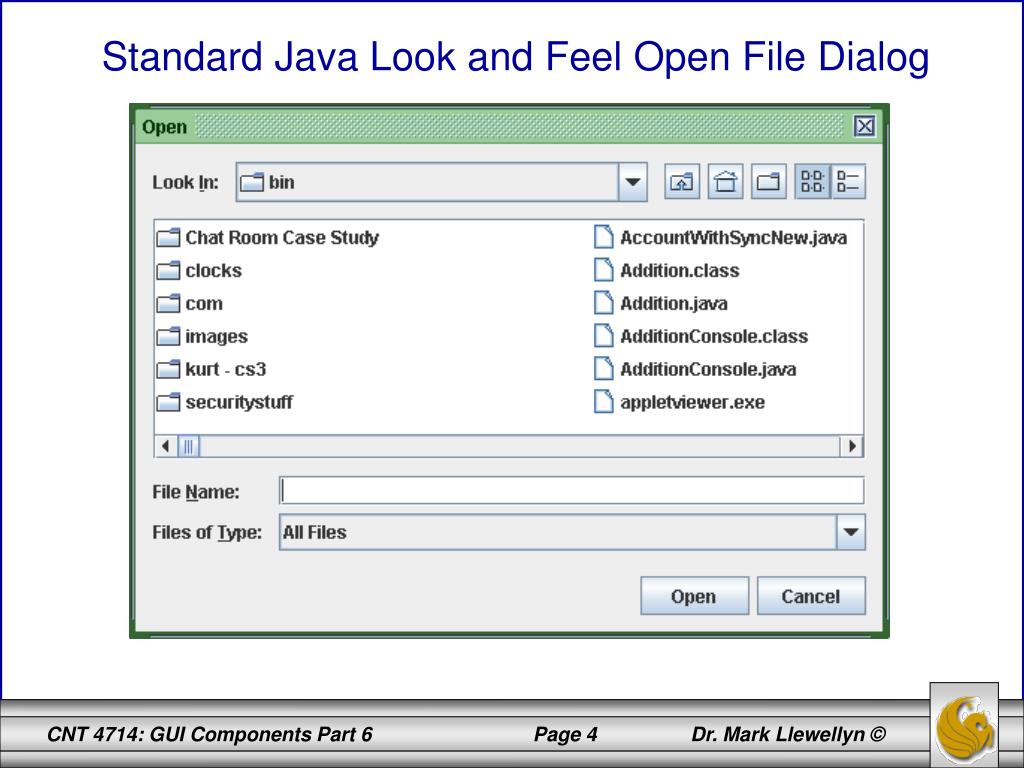Select the 'kurt - cs3' folder name
The height and width of the screenshot is (768, 1024).
pos(226,369)
